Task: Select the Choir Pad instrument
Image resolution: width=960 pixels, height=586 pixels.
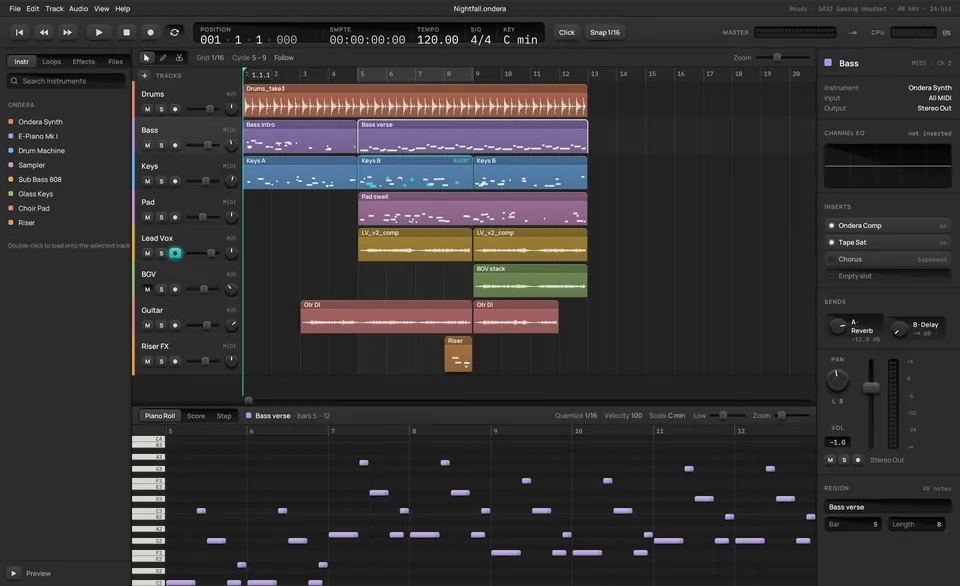Action: (x=34, y=208)
